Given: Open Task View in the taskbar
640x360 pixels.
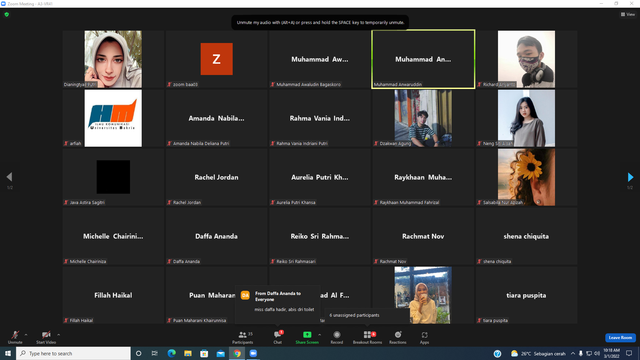Looking at the screenshot, I should point(155,353).
